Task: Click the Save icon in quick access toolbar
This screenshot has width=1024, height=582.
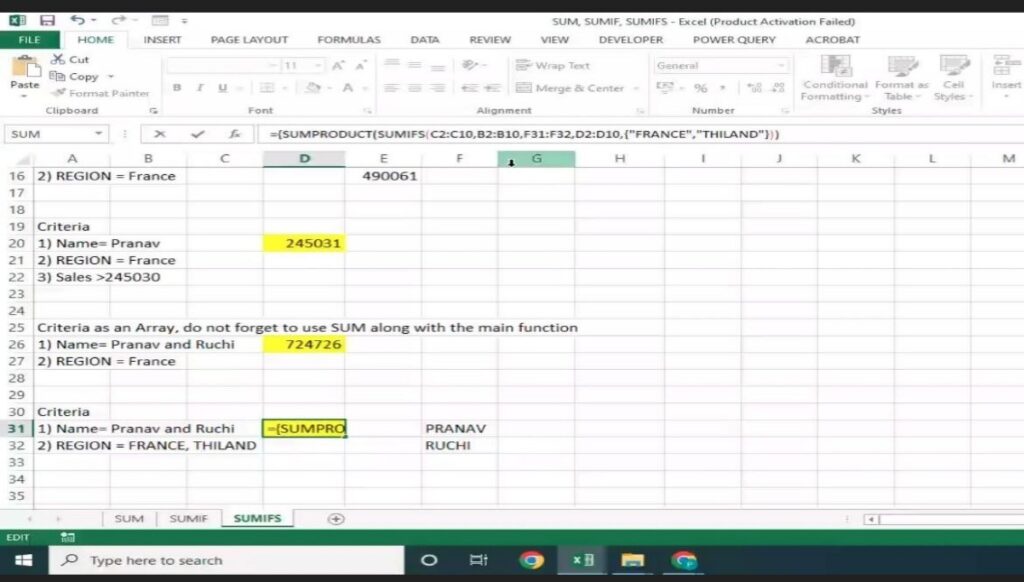Action: (x=47, y=20)
